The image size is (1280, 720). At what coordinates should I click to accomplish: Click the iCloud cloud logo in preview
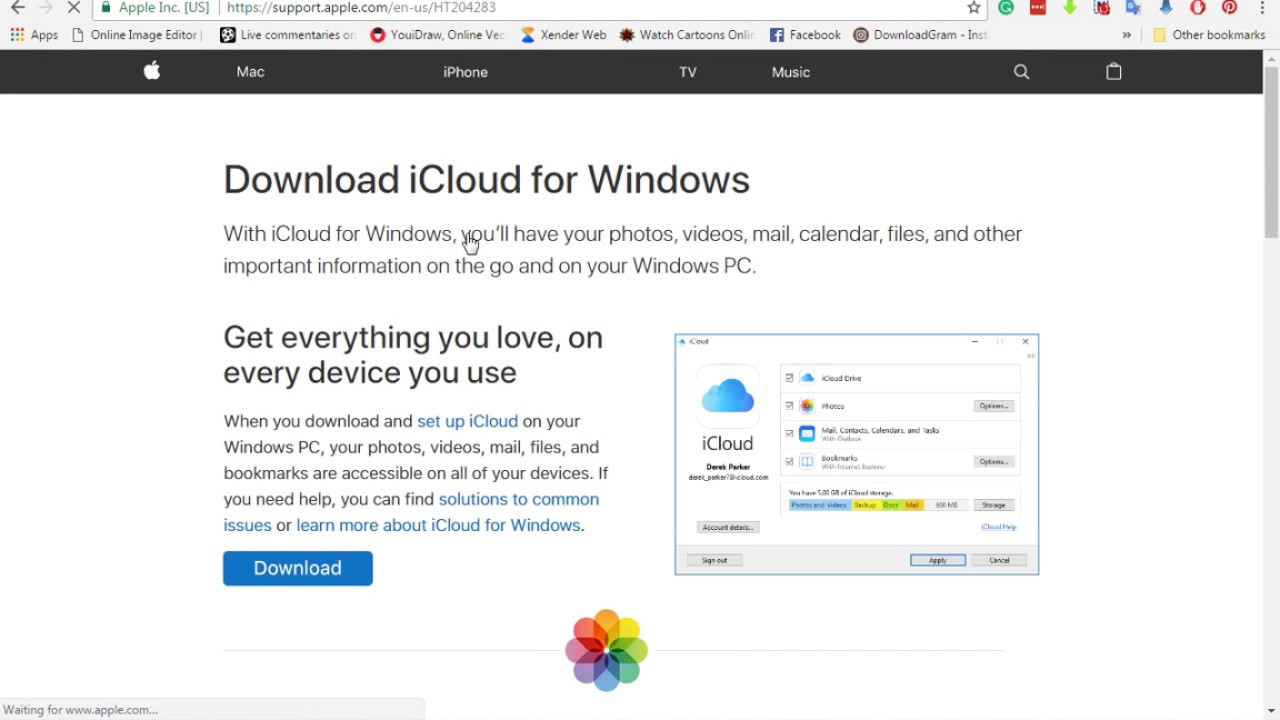(728, 396)
